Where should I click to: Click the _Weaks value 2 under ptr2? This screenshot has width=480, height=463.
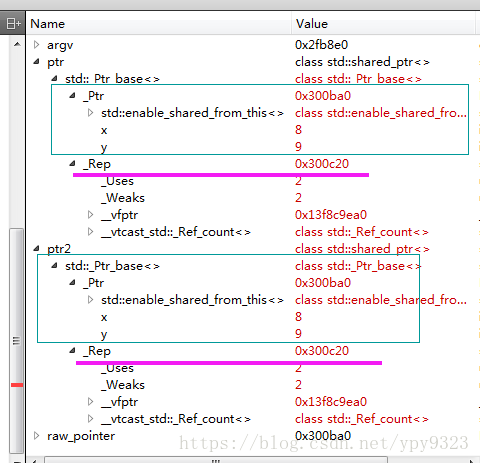click(298, 385)
